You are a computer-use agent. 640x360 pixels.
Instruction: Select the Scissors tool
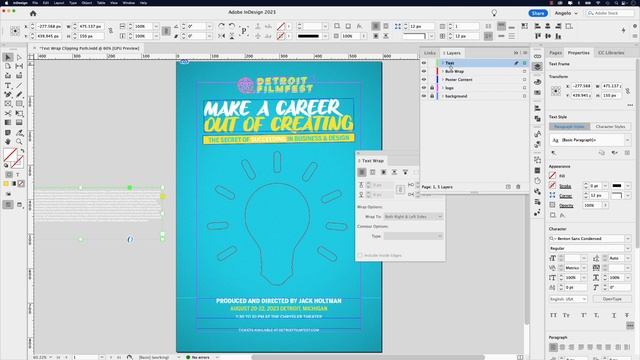pos(8,113)
